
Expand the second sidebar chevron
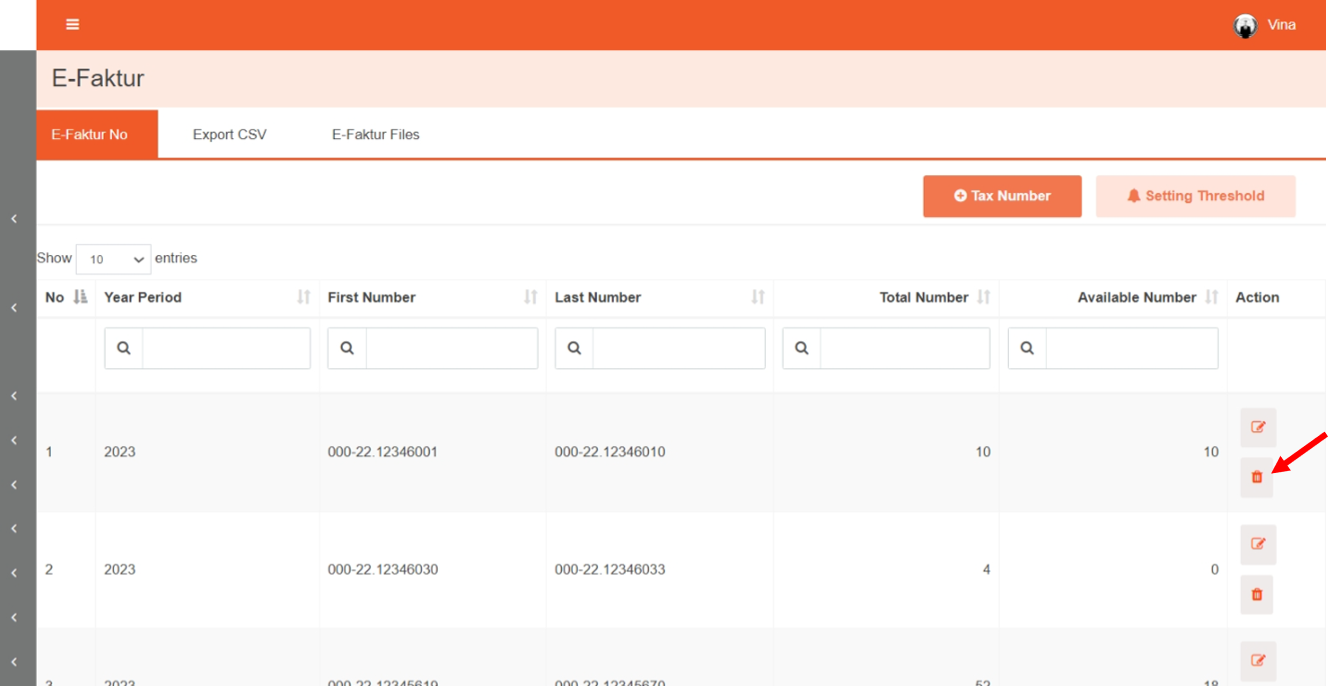tap(14, 308)
